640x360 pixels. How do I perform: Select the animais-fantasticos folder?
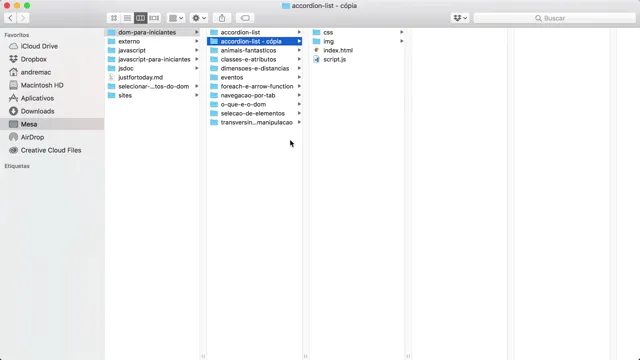(255, 50)
